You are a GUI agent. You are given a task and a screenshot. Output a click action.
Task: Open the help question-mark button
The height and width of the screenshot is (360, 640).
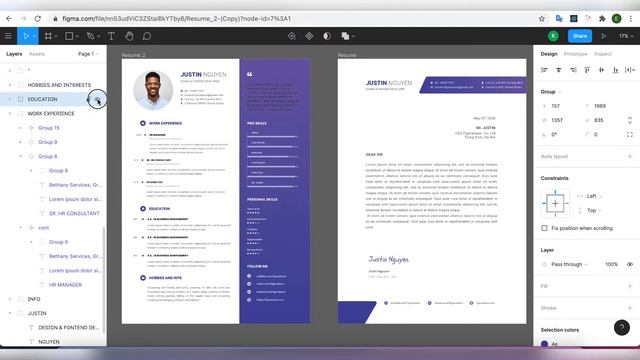point(622,327)
